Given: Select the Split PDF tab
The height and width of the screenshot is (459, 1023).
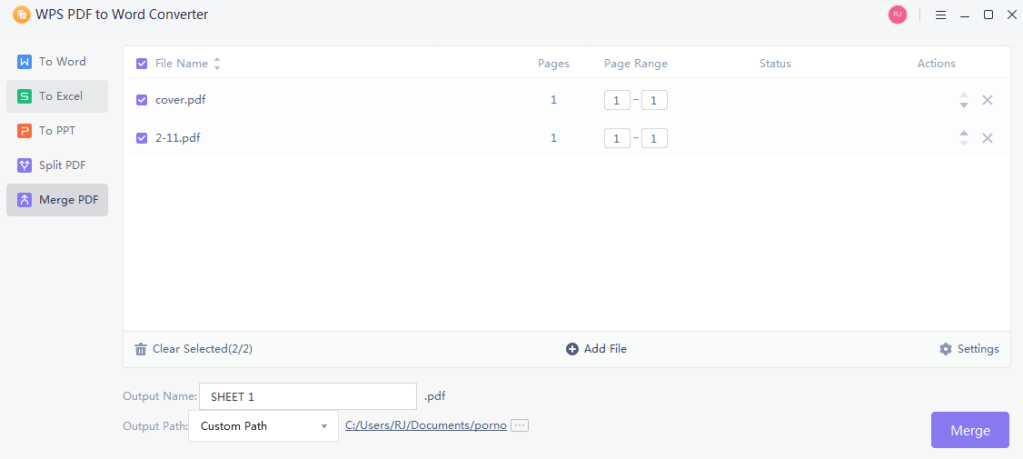Looking at the screenshot, I should point(57,165).
